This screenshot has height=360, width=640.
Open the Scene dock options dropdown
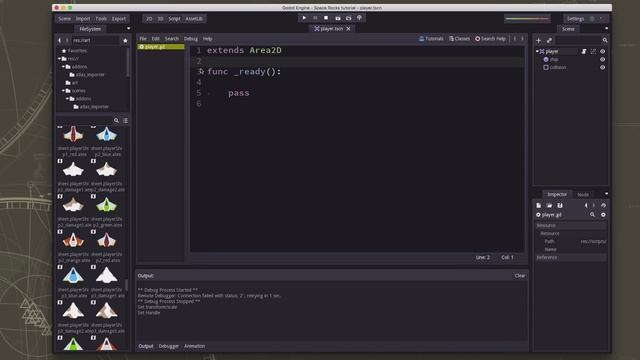[606, 29]
